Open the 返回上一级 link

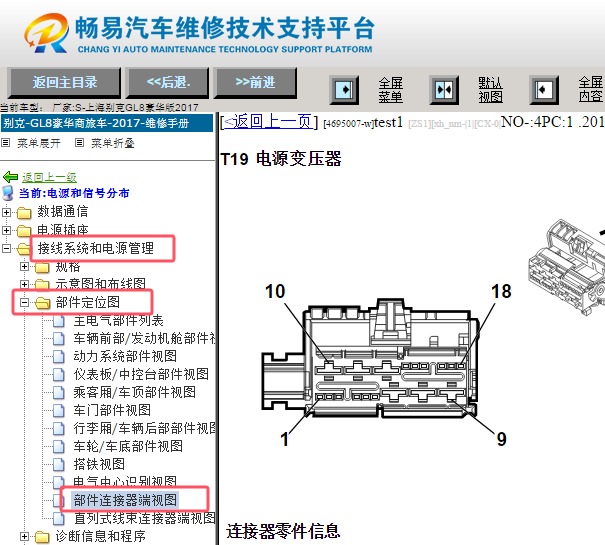point(49,177)
